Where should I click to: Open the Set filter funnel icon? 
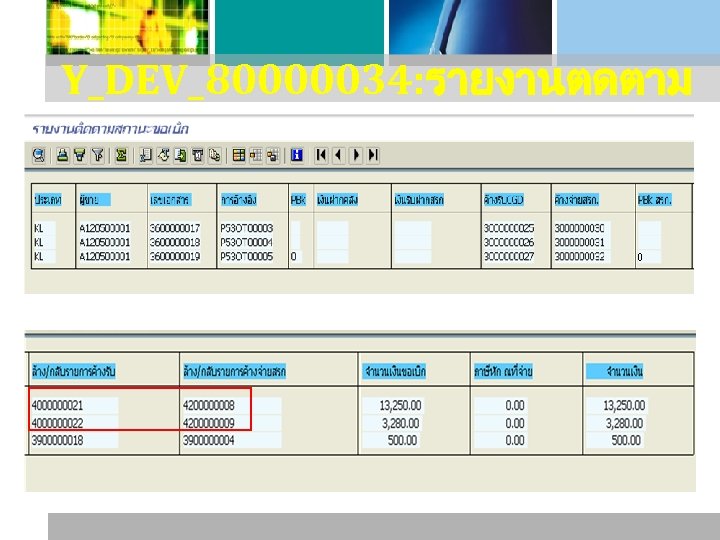point(97,155)
